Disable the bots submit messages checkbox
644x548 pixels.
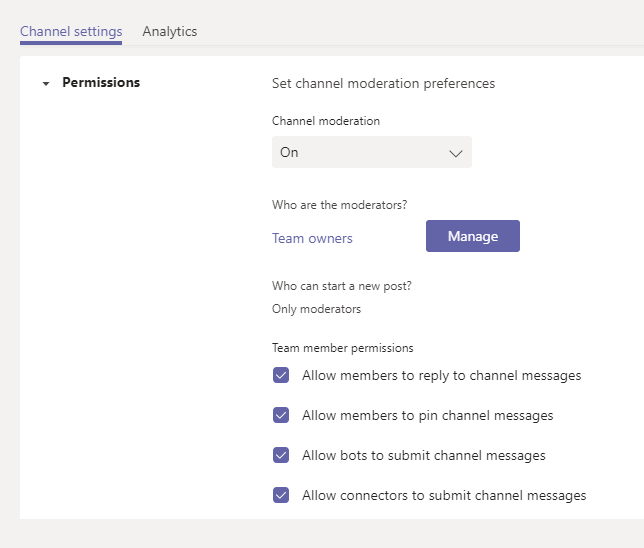click(x=281, y=455)
